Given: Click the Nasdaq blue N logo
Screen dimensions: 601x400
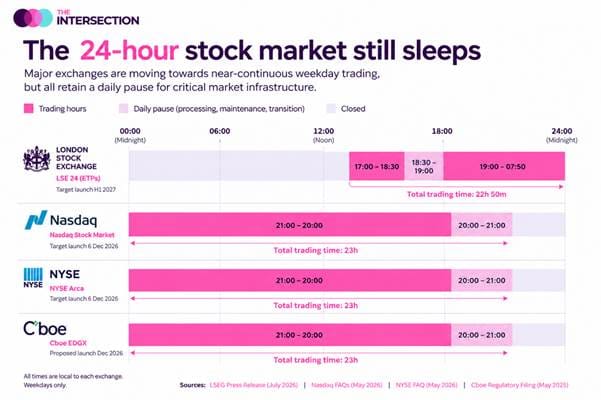Looking at the screenshot, I should point(36,220).
